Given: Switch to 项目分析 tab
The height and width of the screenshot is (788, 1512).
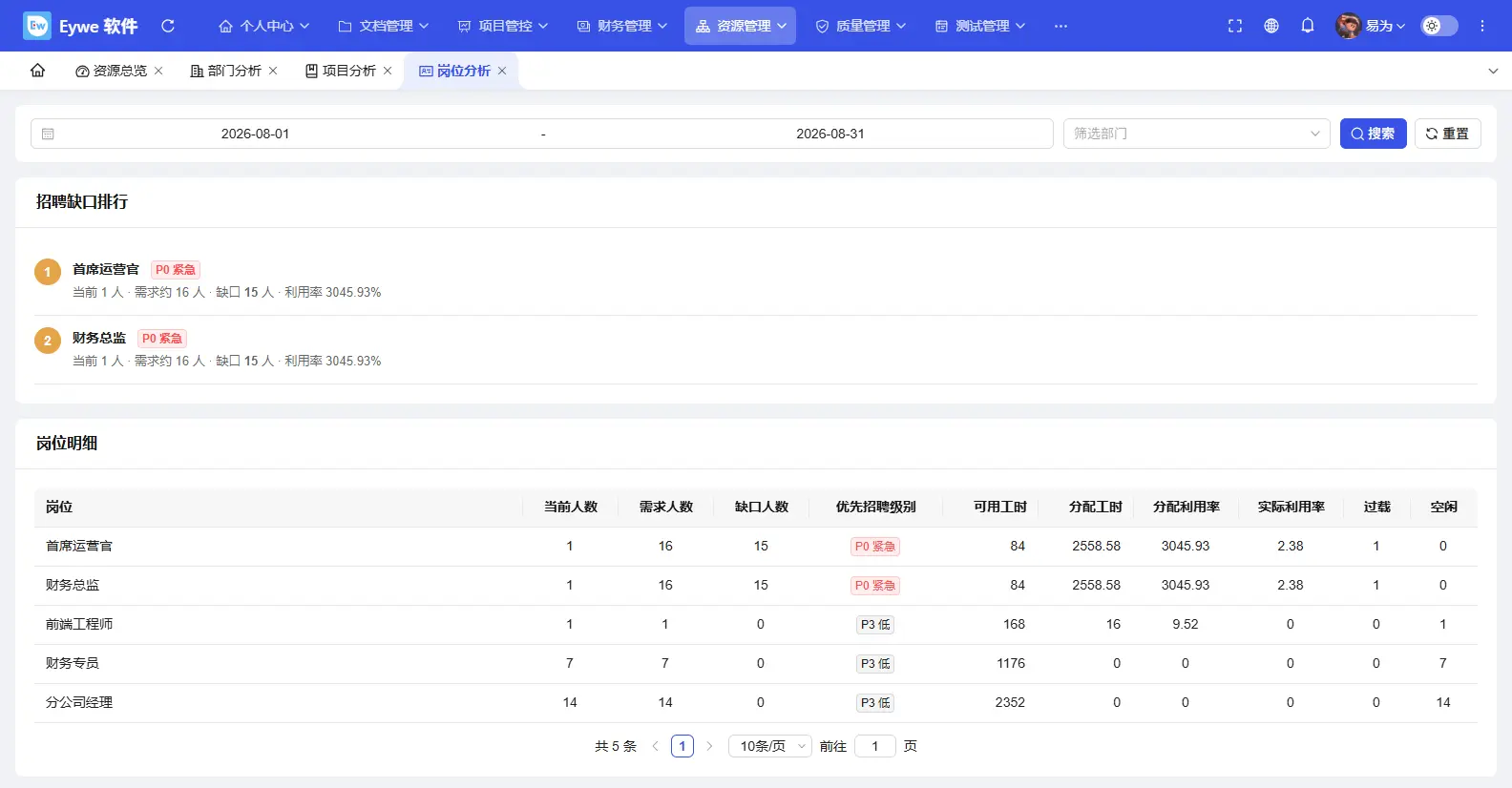Looking at the screenshot, I should (341, 71).
